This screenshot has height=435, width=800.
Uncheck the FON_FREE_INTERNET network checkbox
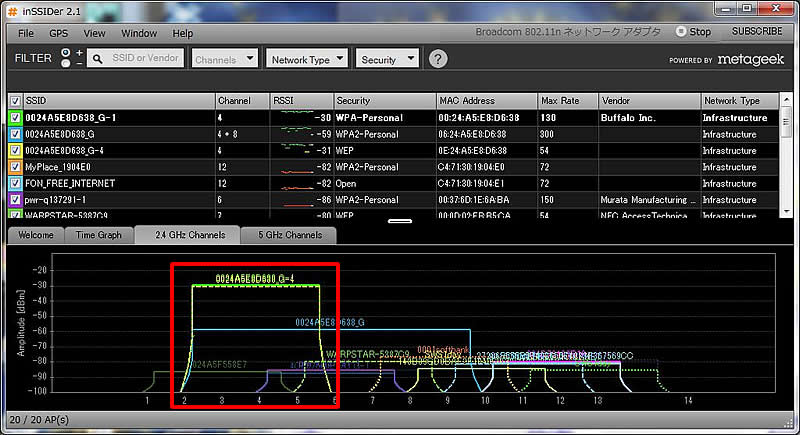coord(15,183)
